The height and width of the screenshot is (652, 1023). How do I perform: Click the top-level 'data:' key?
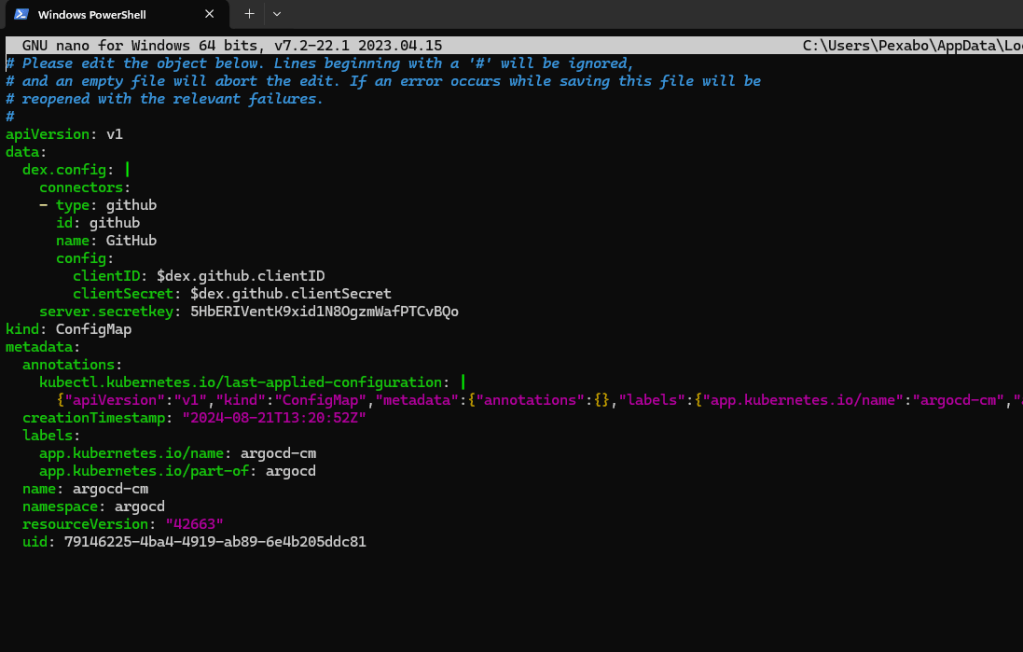tap(26, 152)
